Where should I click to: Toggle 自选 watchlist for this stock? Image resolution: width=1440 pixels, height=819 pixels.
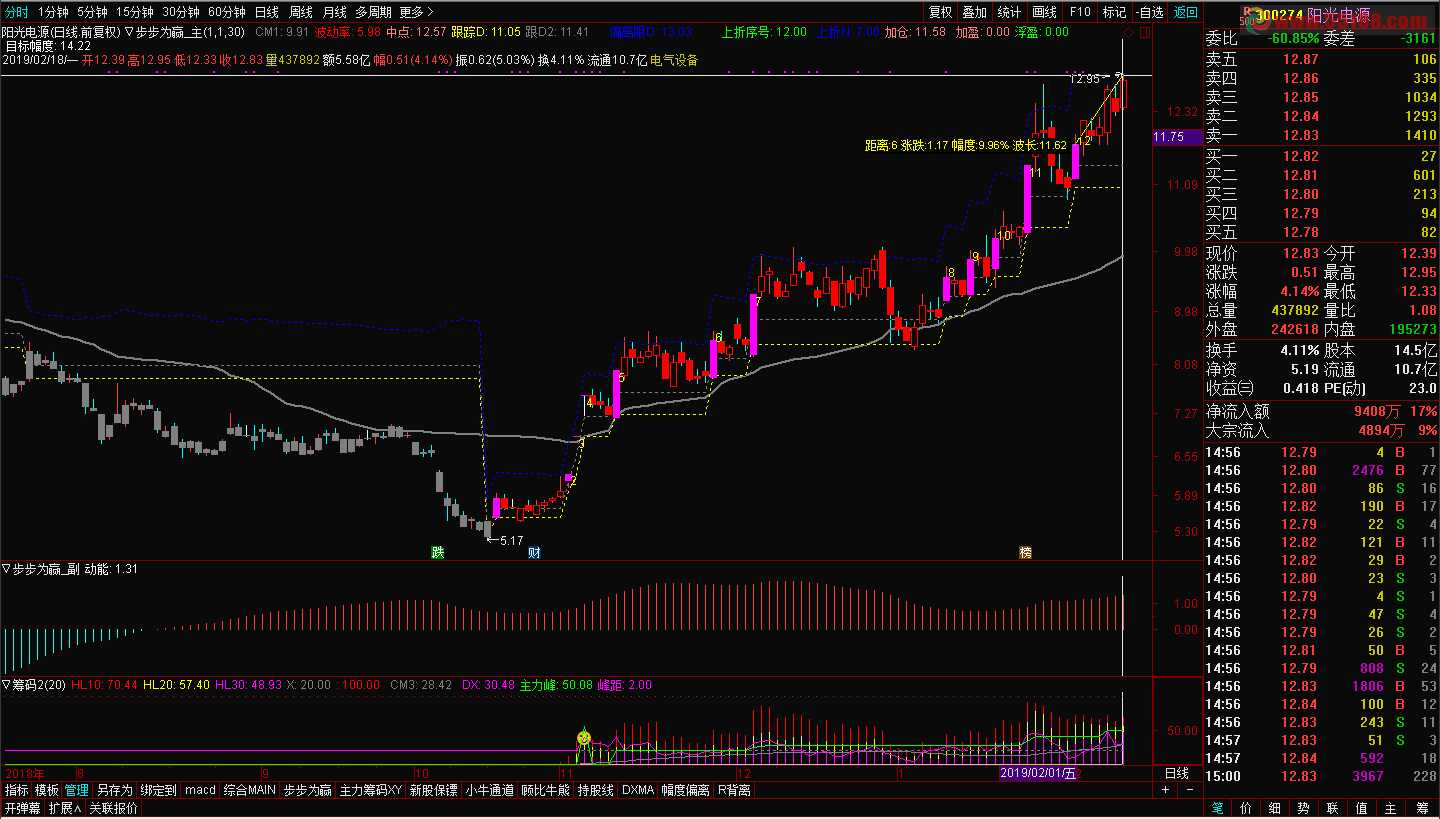[x=1150, y=12]
